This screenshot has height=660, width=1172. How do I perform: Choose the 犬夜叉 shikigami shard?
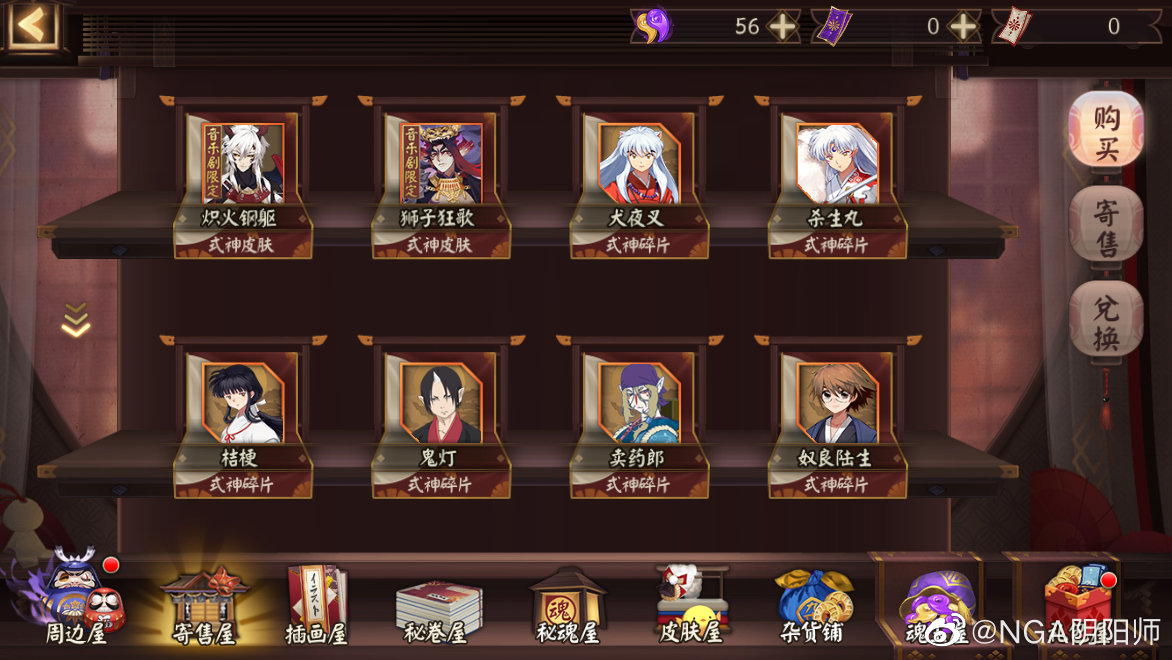pyautogui.click(x=639, y=179)
